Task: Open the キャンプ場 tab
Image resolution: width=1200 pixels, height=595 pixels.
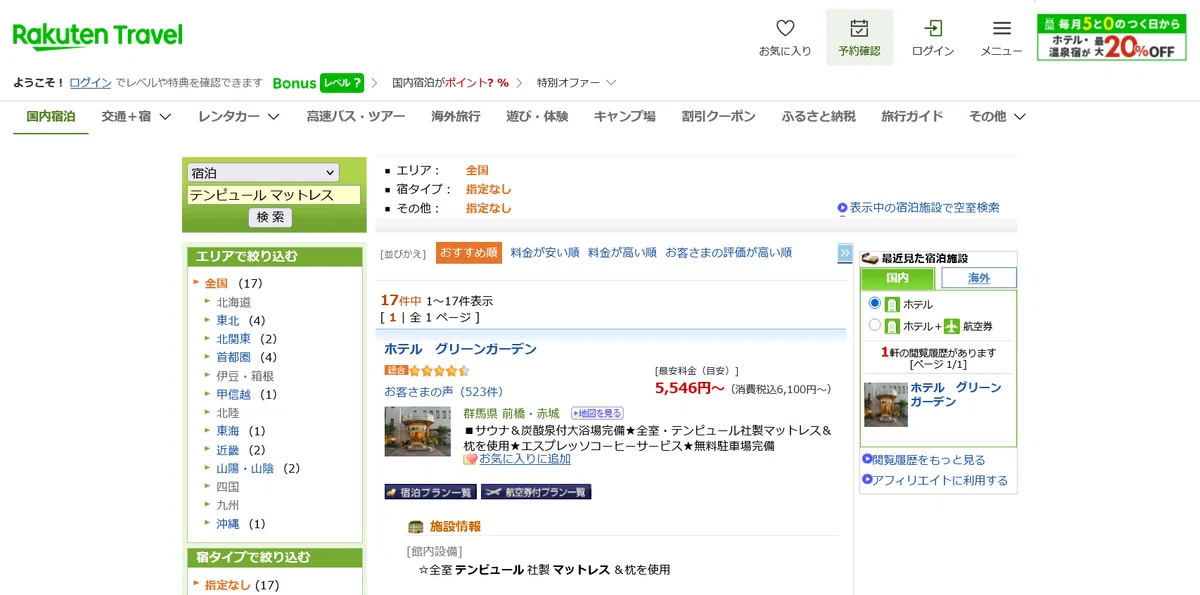Action: pos(625,116)
